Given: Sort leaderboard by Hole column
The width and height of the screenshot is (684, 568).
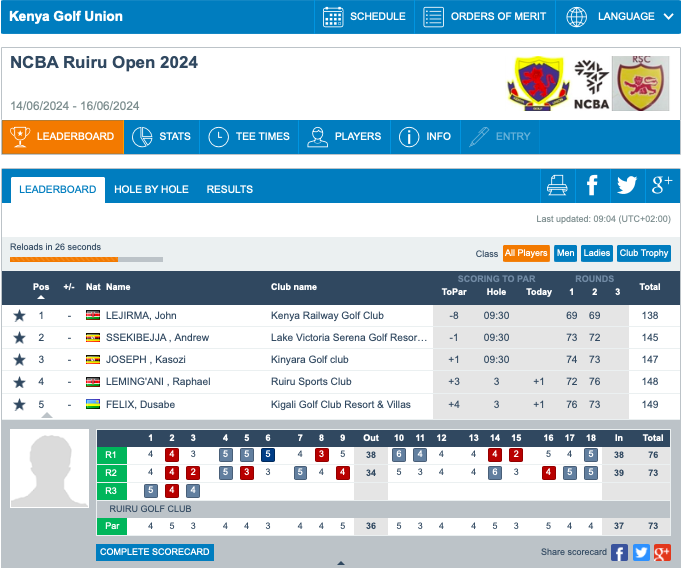Looking at the screenshot, I should tap(496, 292).
